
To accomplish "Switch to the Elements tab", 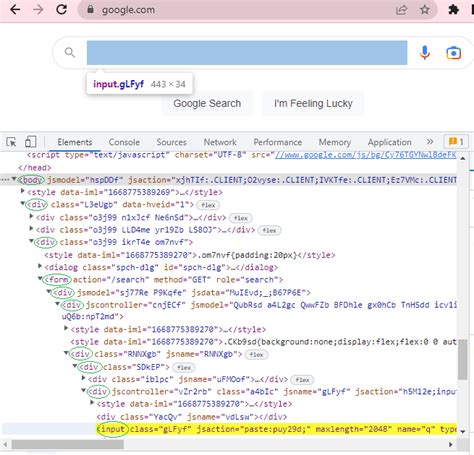I will click(x=75, y=142).
